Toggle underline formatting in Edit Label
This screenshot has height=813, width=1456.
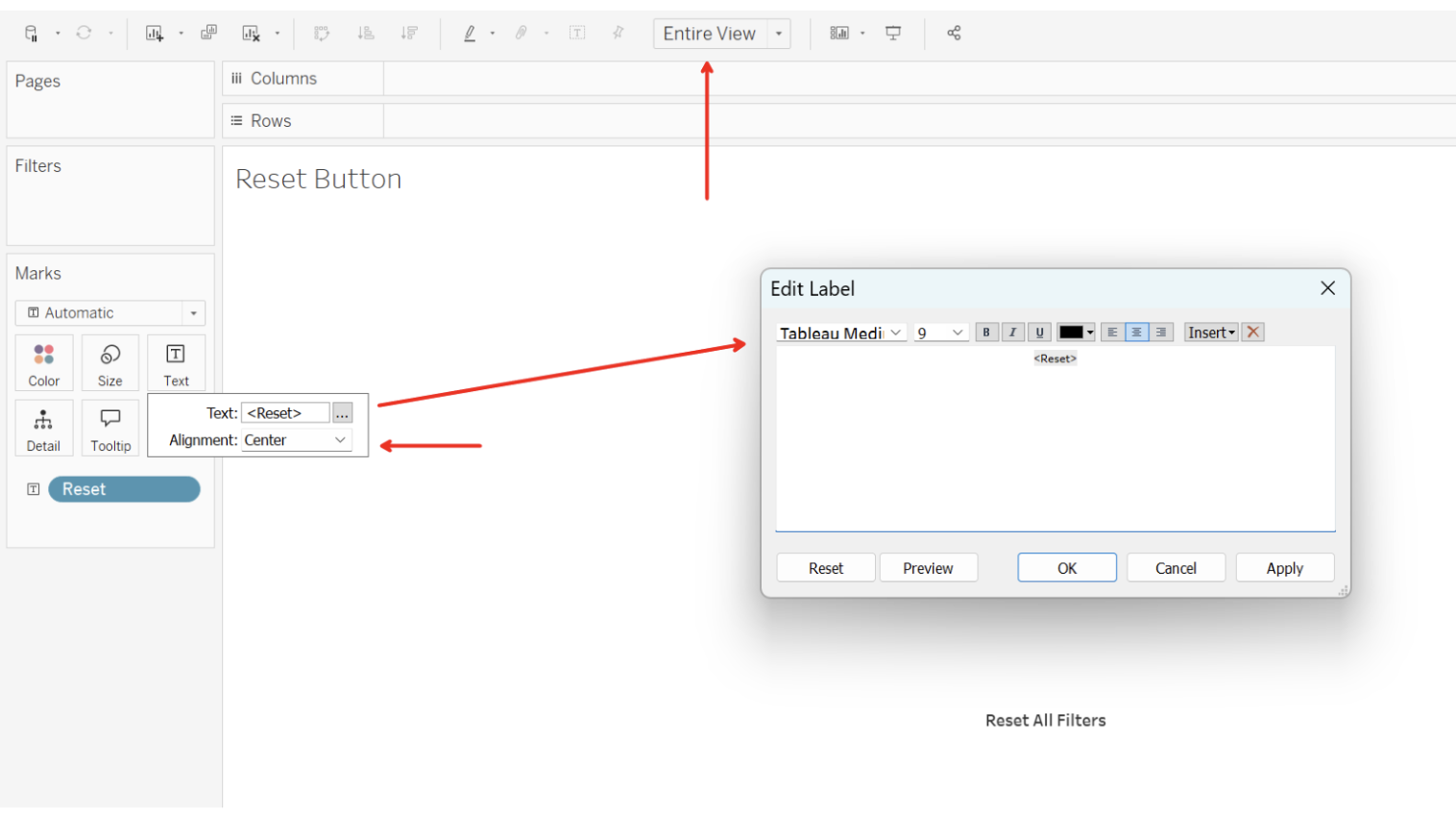1038,332
